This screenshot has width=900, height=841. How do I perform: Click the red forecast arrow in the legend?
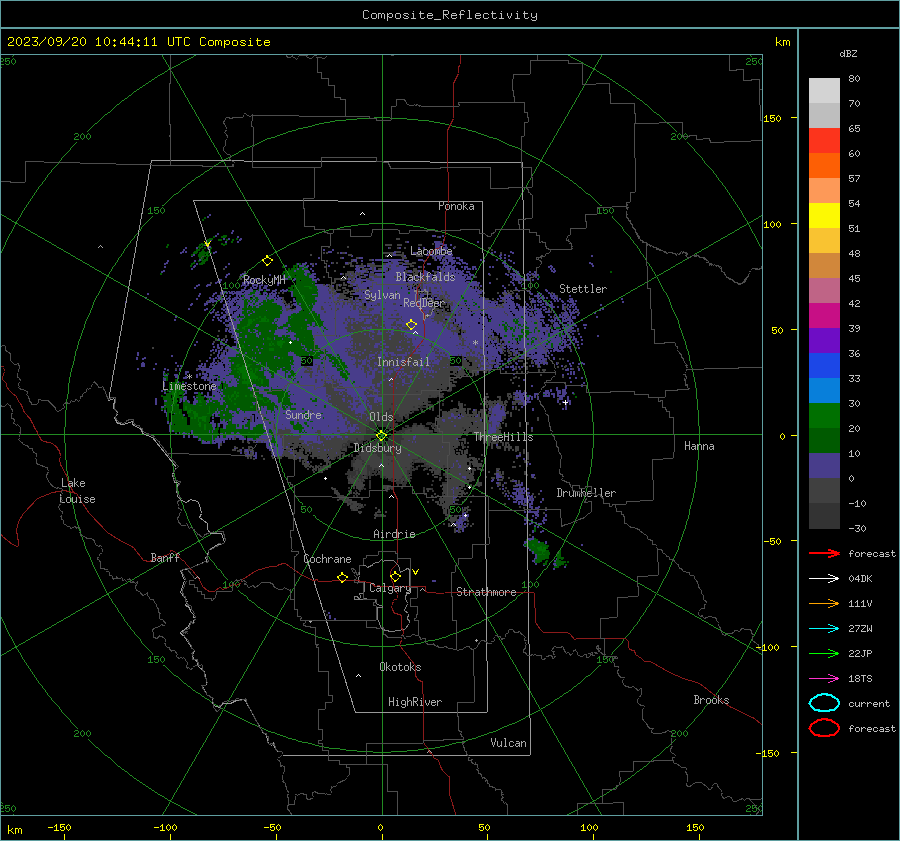click(x=824, y=553)
